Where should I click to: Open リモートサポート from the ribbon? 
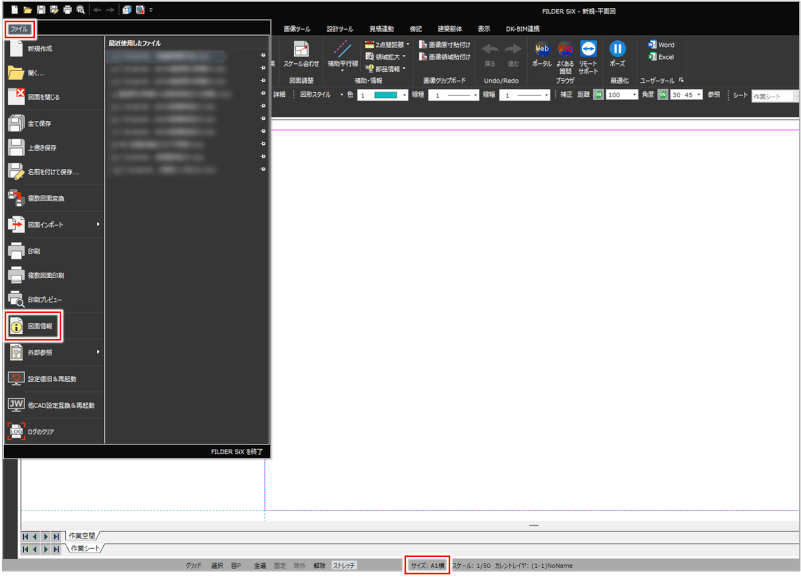coord(588,51)
